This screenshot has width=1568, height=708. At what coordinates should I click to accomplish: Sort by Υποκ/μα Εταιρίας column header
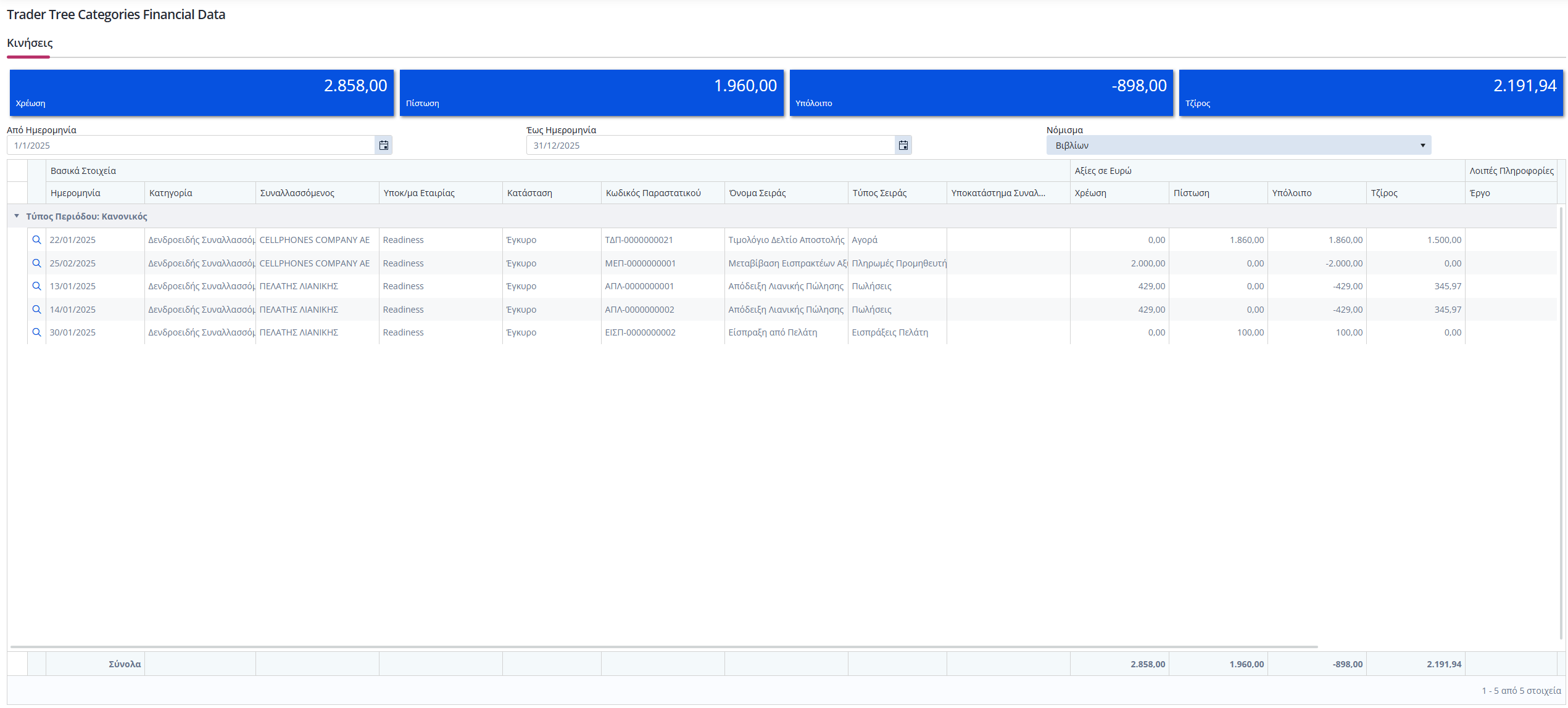(441, 193)
